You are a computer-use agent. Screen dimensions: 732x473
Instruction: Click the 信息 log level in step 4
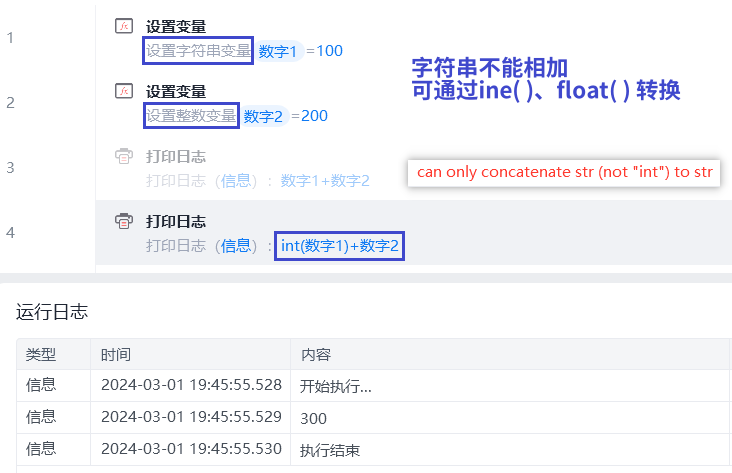point(236,246)
